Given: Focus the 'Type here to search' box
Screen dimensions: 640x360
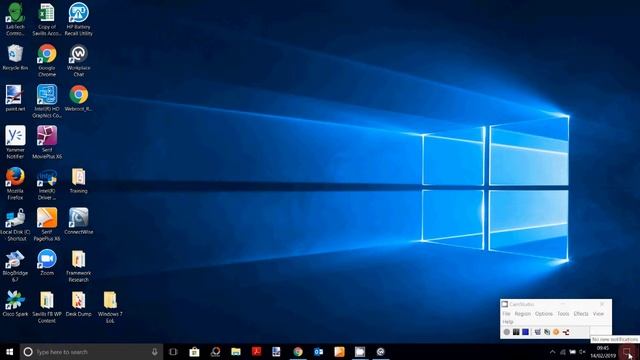Looking at the screenshot, I should pyautogui.click(x=91, y=352).
